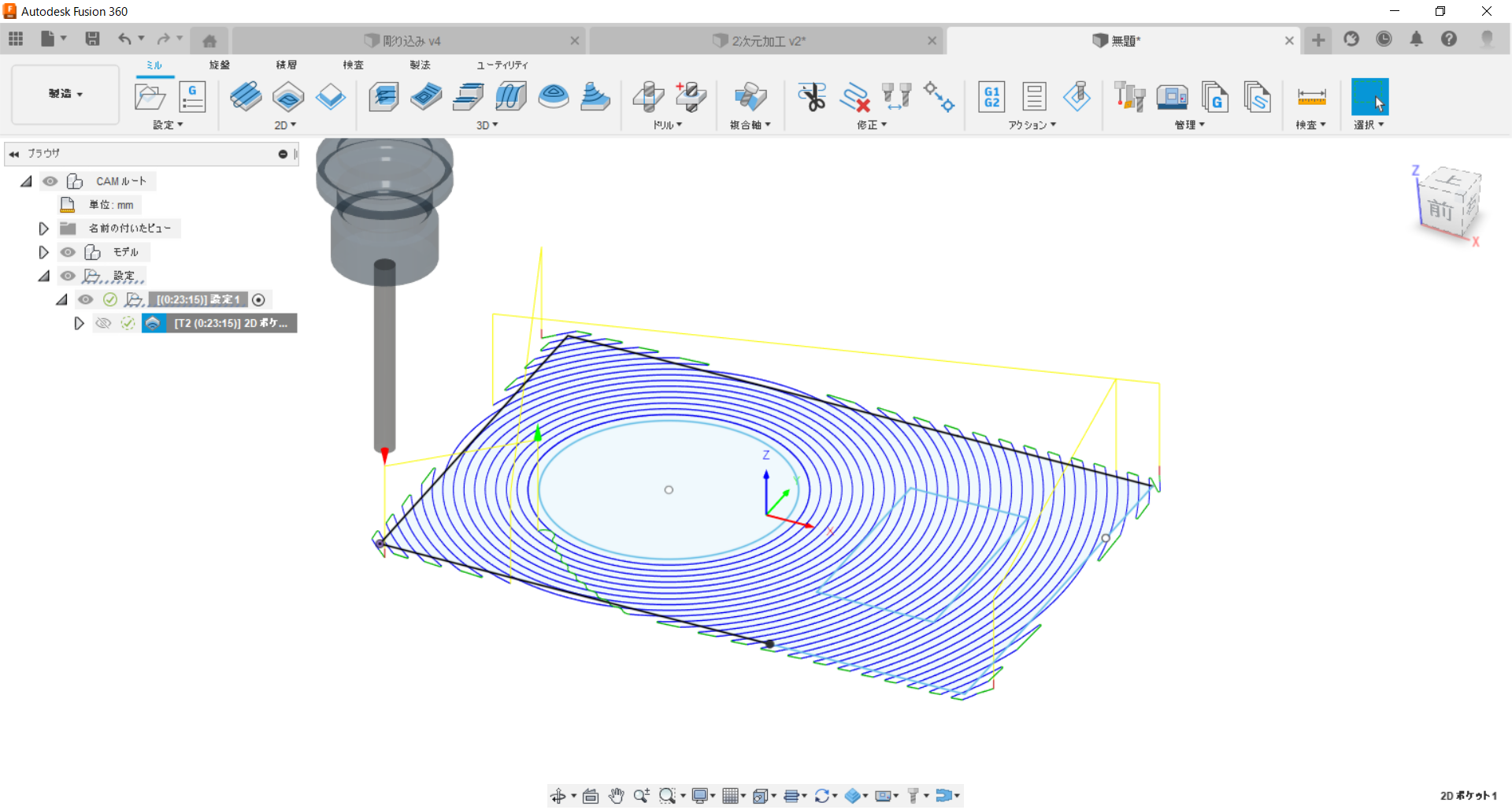This screenshot has width=1512, height=810.
Task: Switch to the 旋盤 ribbon tab
Action: tap(219, 65)
